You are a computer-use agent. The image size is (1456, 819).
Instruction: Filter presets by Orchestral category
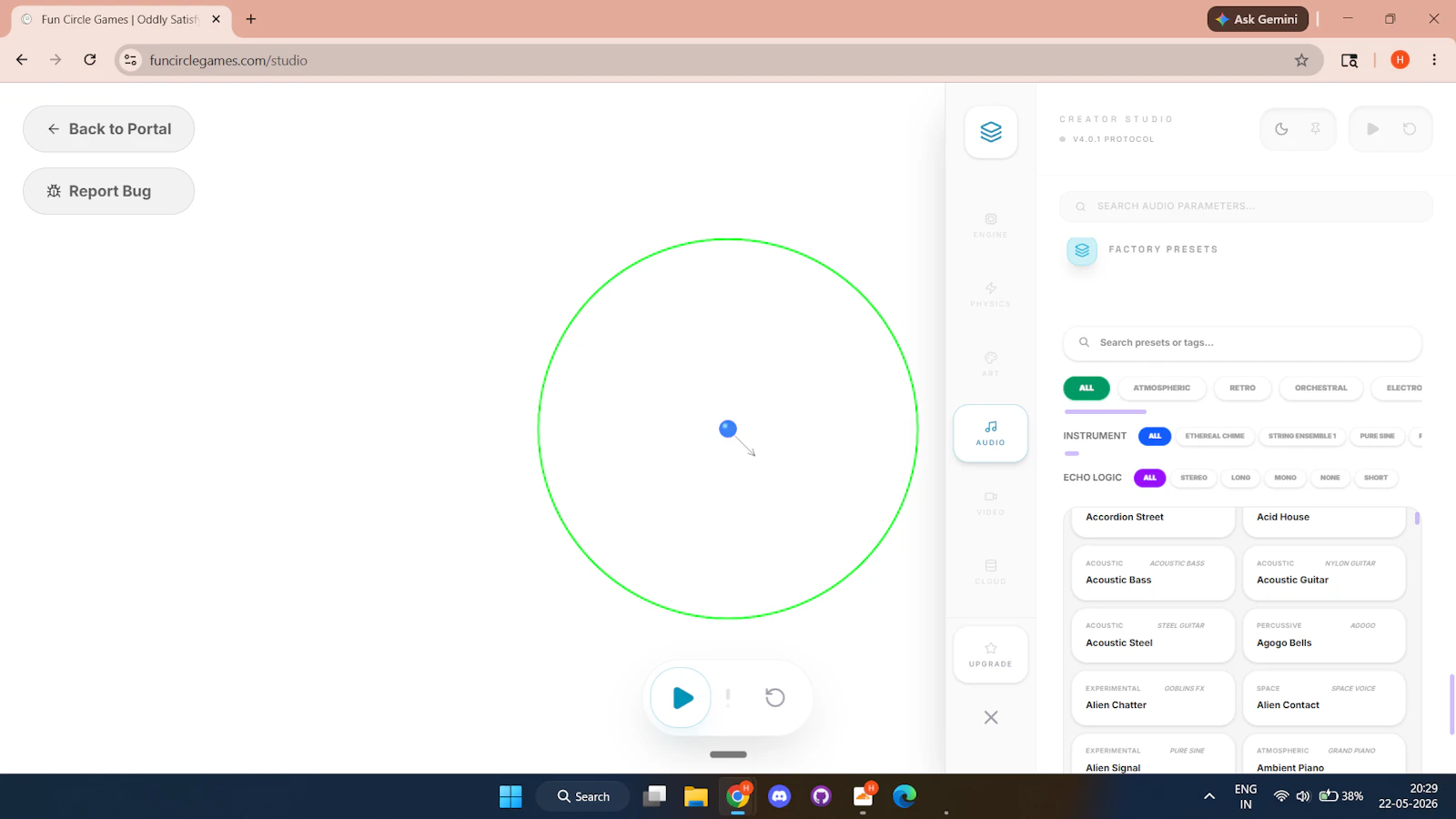click(1320, 388)
